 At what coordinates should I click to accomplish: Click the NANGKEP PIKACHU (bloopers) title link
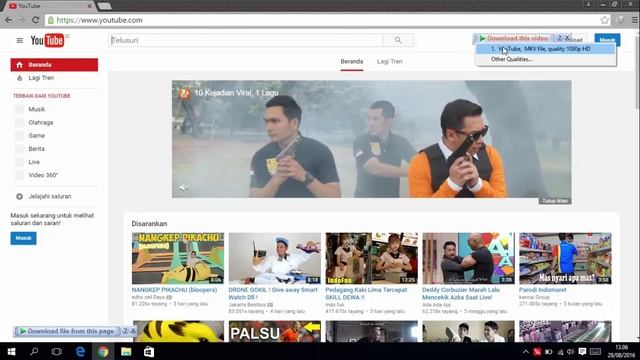174,290
